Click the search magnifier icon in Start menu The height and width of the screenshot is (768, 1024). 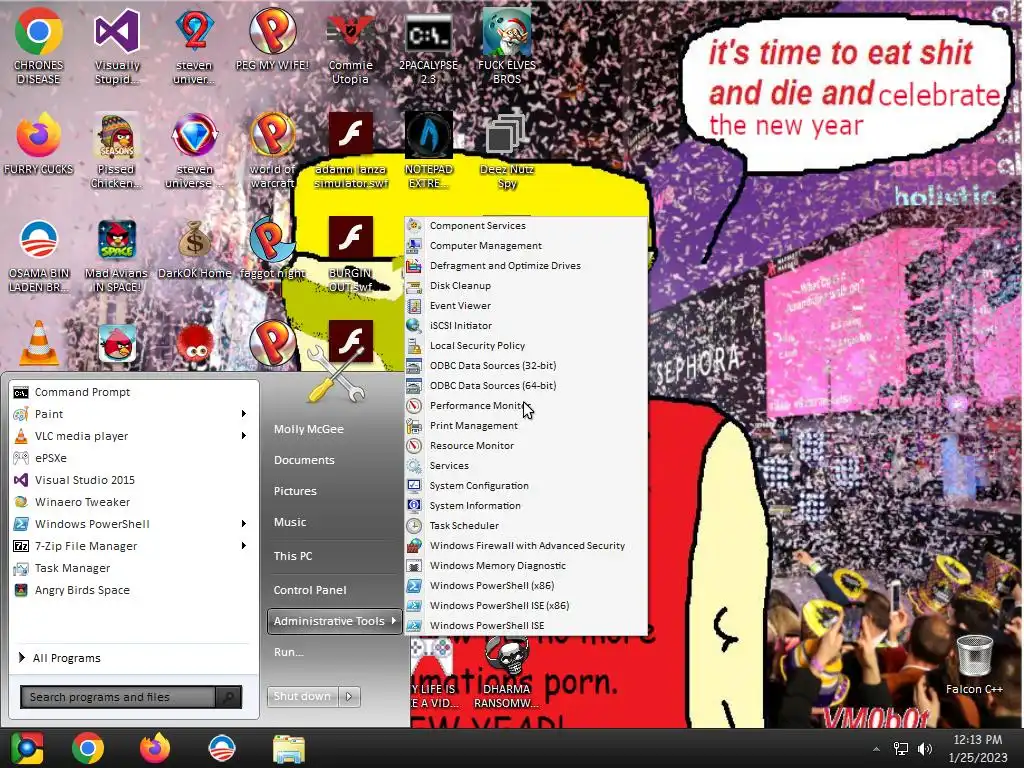[229, 697]
